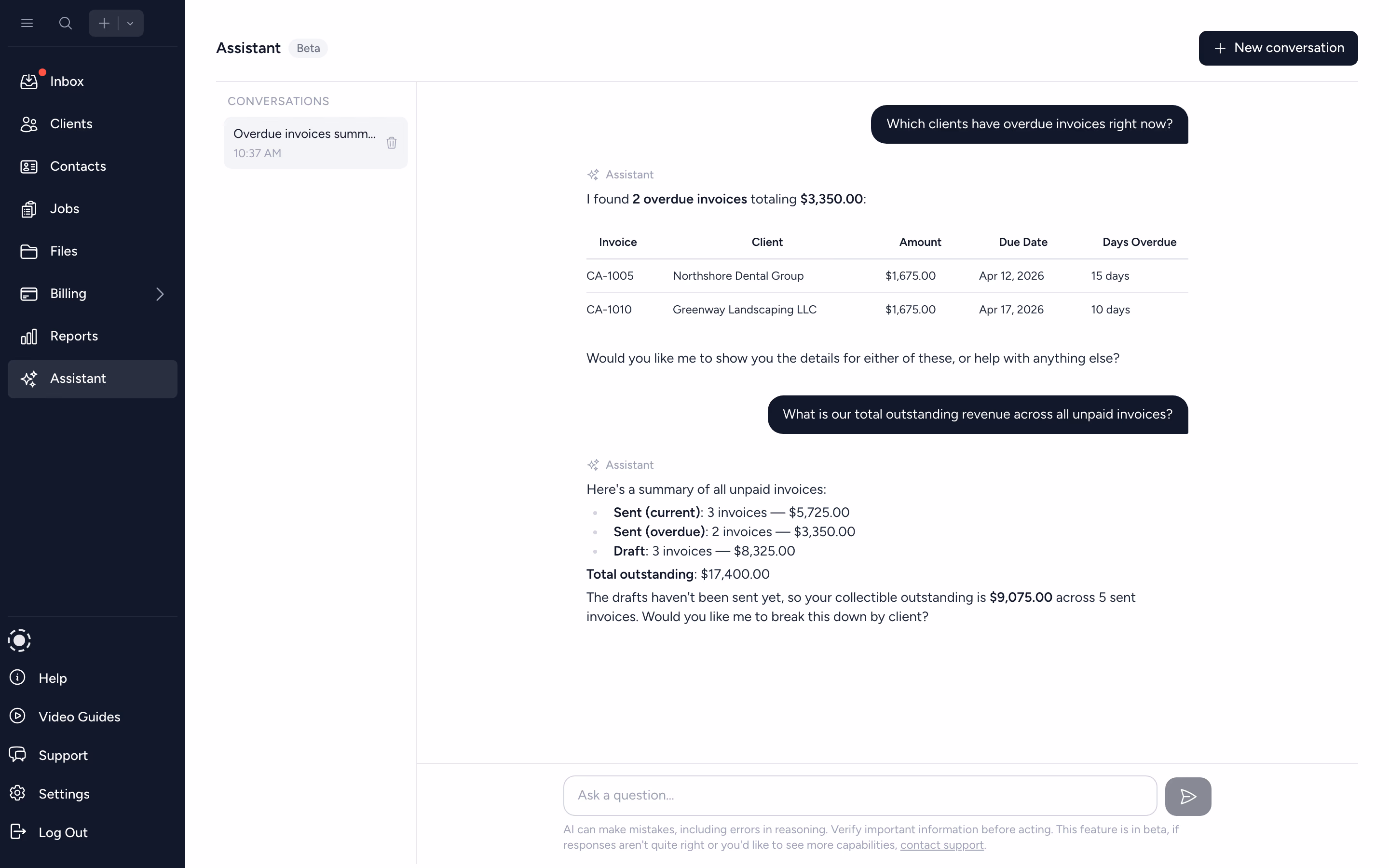Open the Inbox from the sidebar
Screen dimensions: 1389x868
tap(67, 81)
